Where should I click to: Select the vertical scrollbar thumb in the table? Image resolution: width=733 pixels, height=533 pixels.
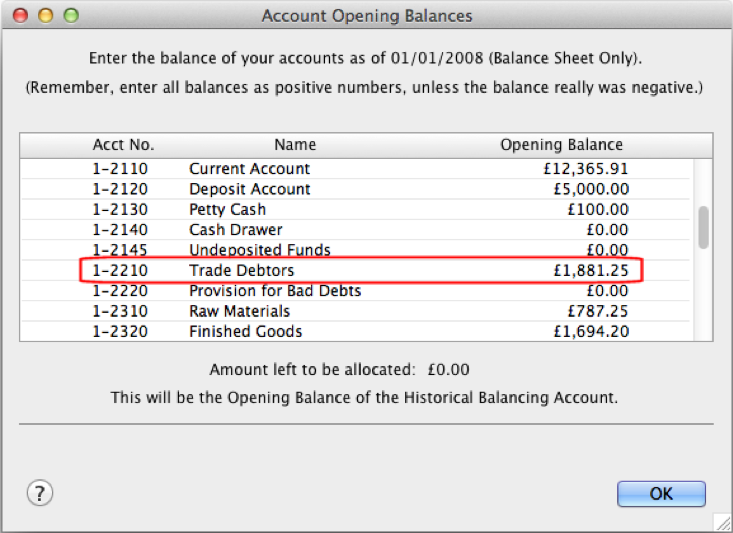(703, 228)
